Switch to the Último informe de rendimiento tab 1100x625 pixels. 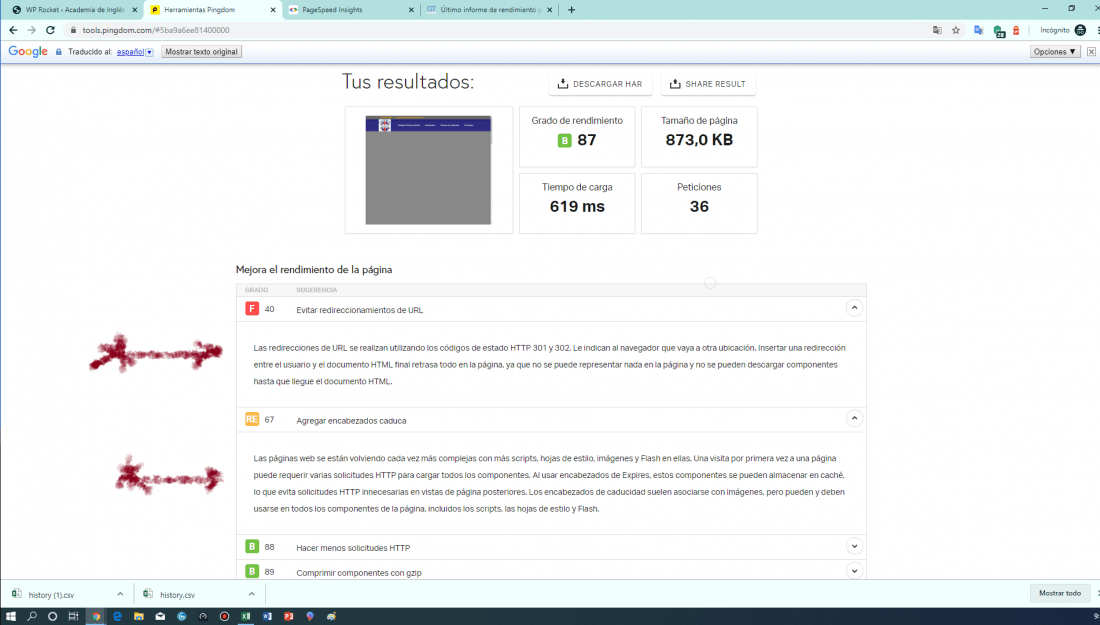pyautogui.click(x=489, y=10)
